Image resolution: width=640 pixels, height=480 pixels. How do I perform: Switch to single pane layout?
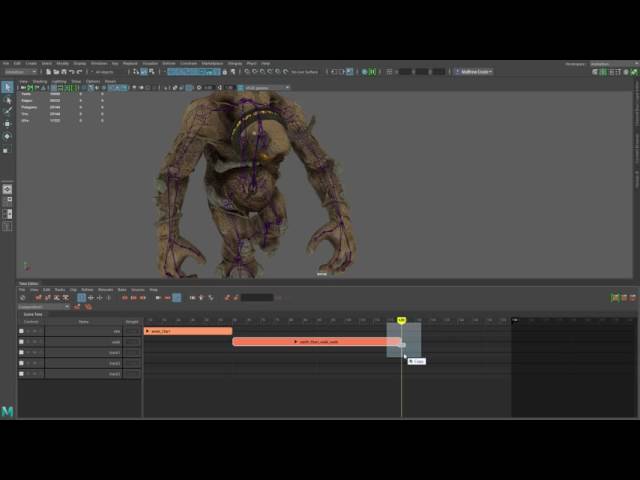click(x=7, y=189)
